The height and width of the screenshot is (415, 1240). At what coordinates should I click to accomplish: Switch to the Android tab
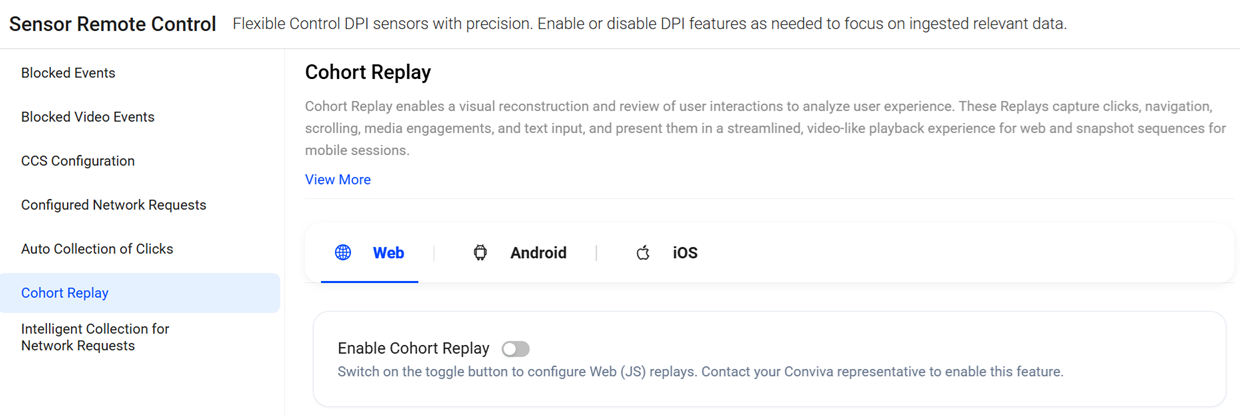coord(538,253)
